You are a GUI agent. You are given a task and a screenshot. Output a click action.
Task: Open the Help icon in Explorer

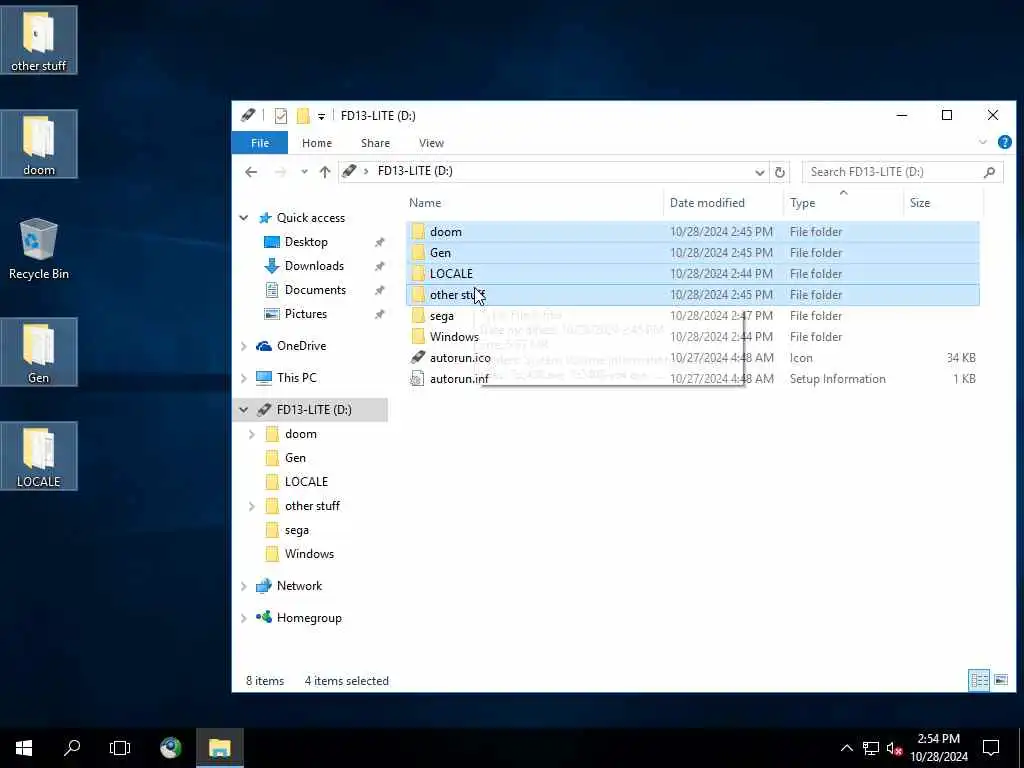(1004, 142)
